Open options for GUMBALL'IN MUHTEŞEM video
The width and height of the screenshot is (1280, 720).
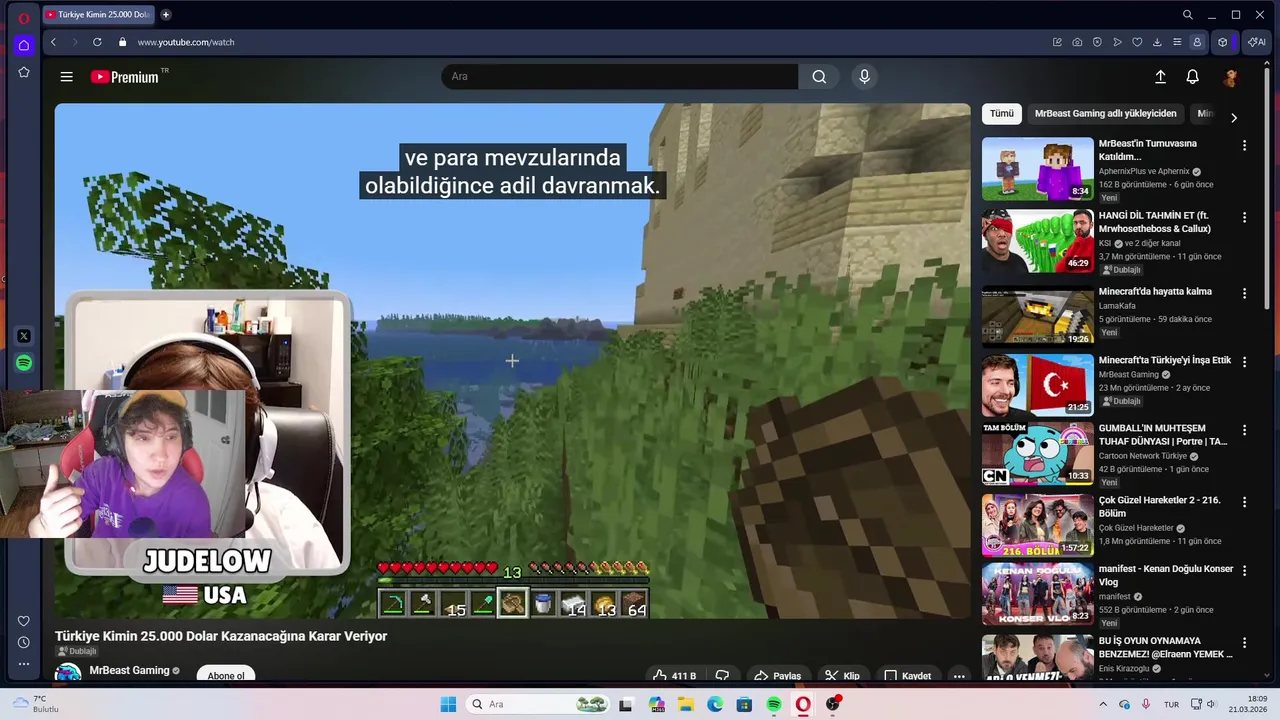click(1244, 430)
